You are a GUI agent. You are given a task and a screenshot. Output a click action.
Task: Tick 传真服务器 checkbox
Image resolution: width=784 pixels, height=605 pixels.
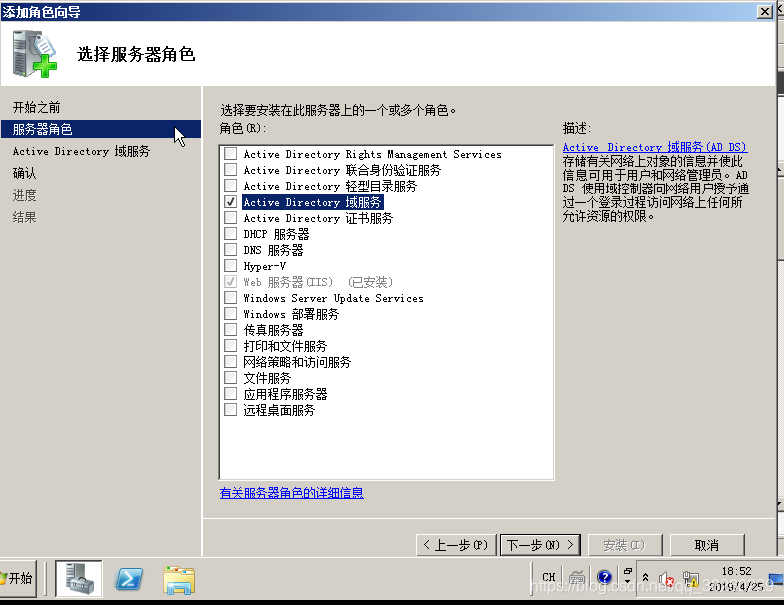coord(230,330)
